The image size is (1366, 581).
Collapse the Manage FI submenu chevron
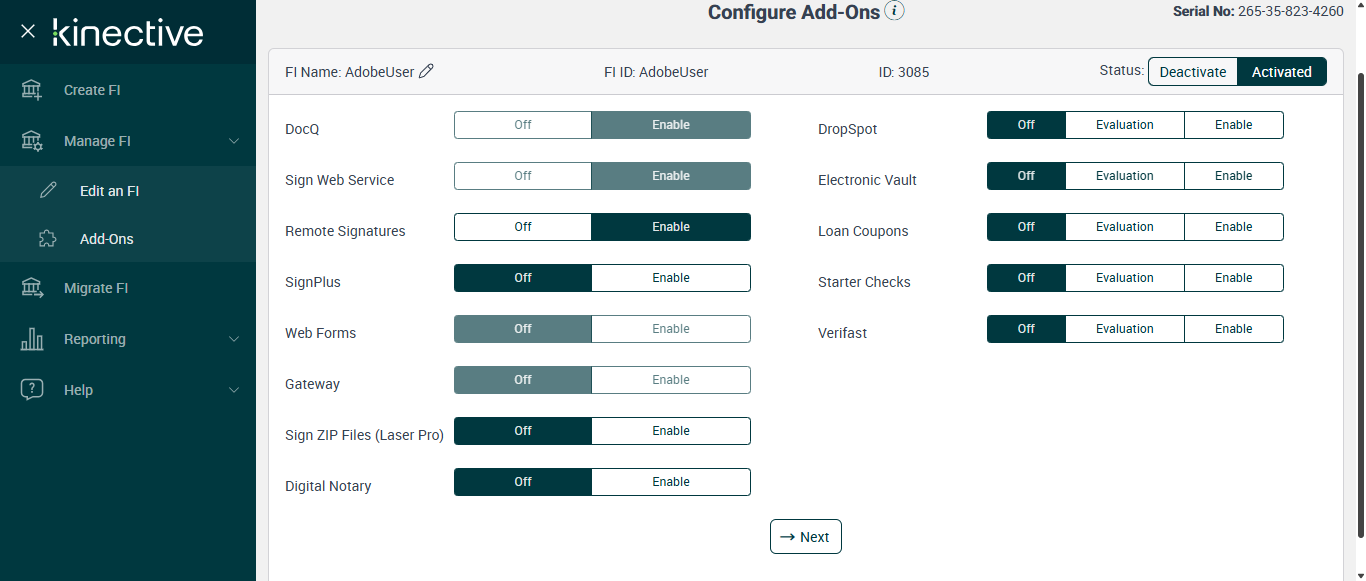pyautogui.click(x=234, y=141)
